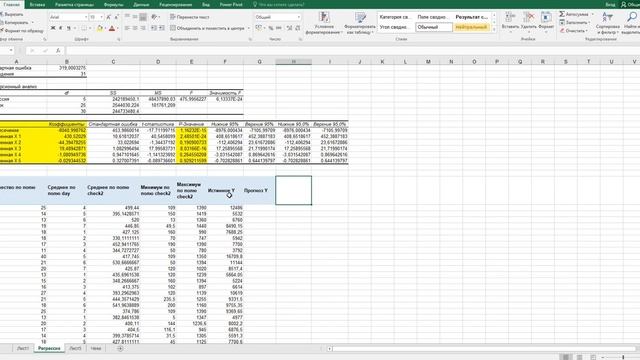Toggle bottom vertical alignment
This screenshot has width=640, height=360.
coord(143,17)
